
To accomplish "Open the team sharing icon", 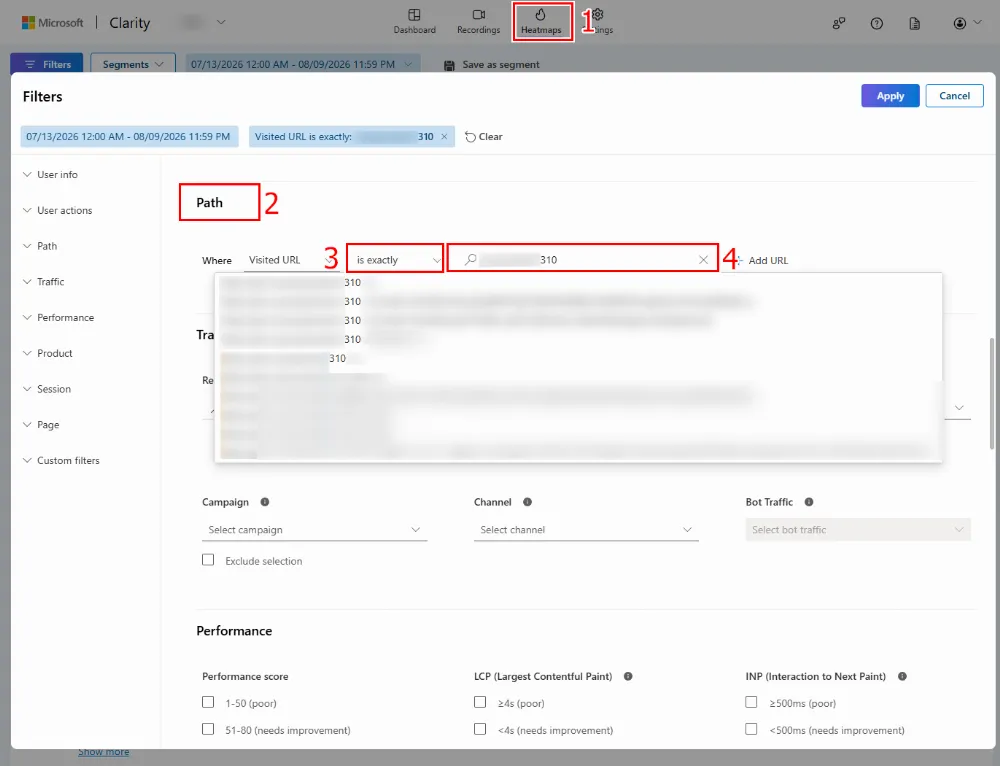I will coord(839,23).
